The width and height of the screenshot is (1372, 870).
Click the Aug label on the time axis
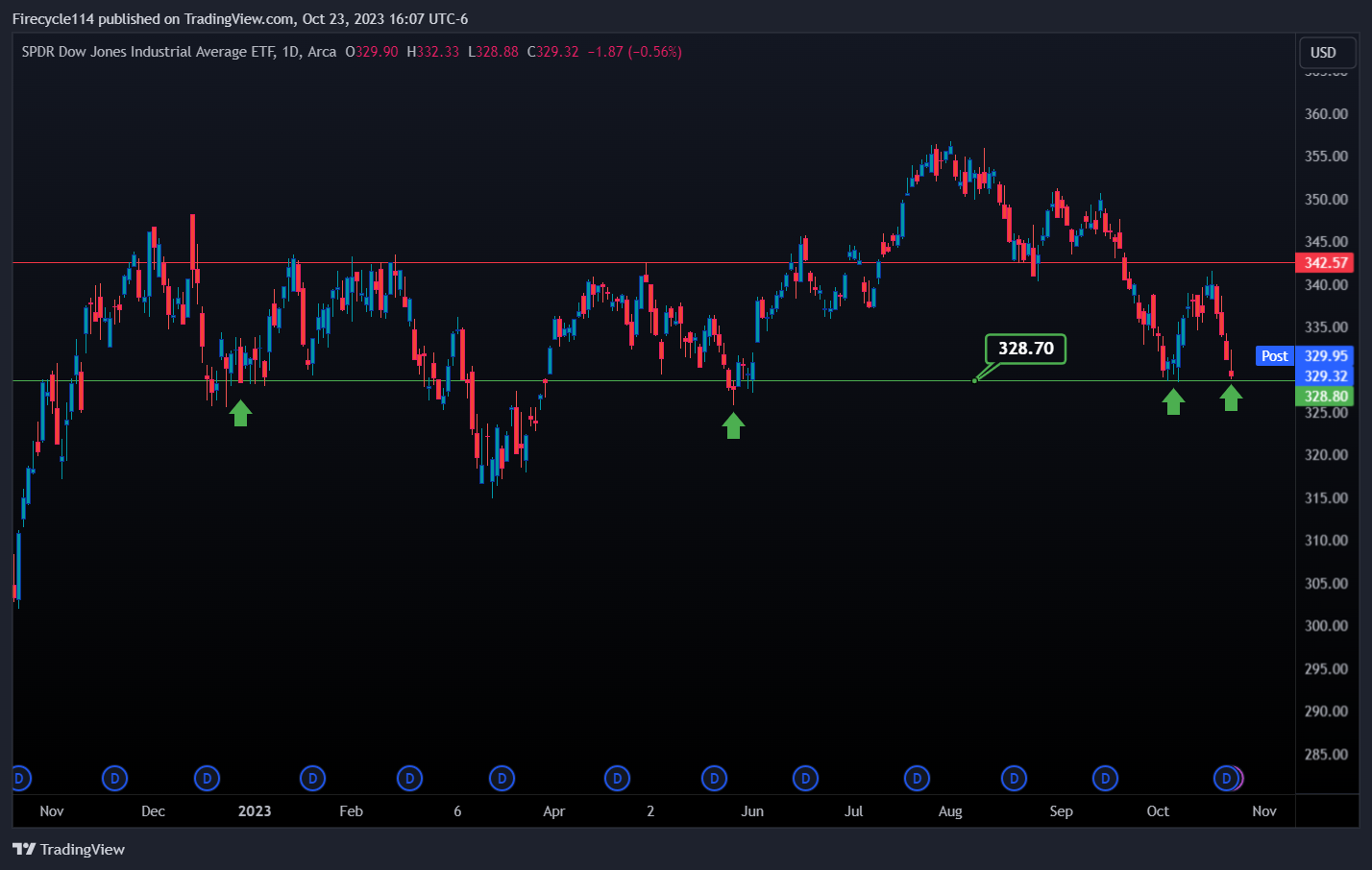tap(950, 811)
